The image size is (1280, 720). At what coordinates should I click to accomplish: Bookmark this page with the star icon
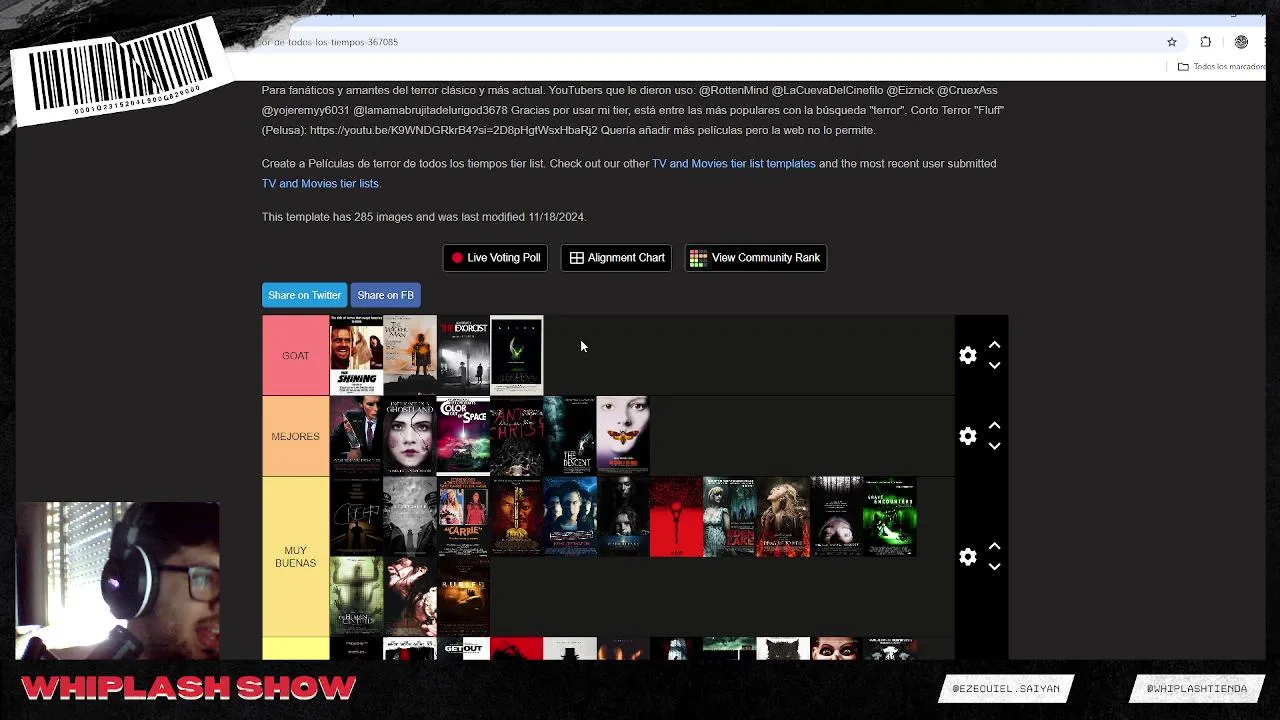tap(1172, 42)
